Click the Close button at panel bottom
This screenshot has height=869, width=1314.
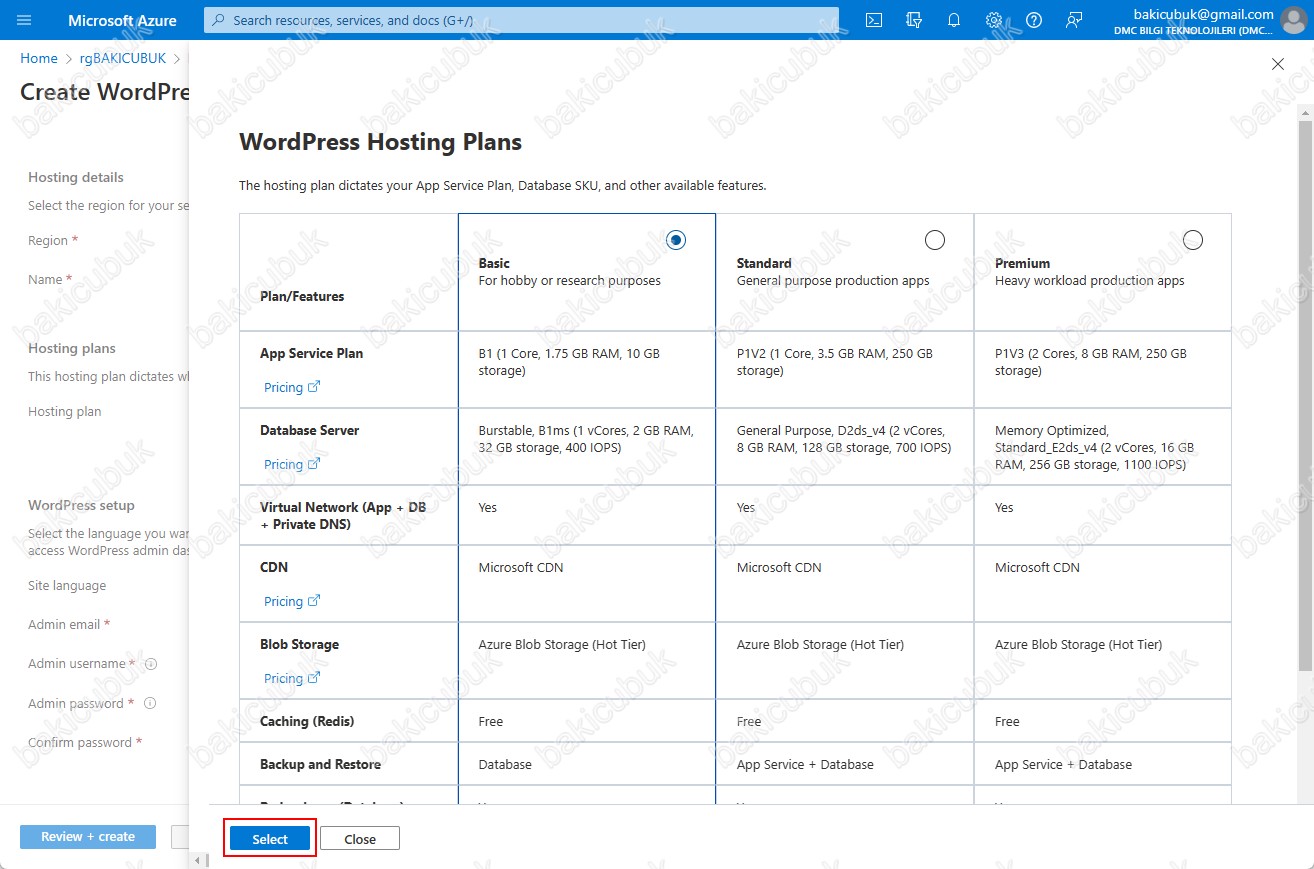coord(360,839)
